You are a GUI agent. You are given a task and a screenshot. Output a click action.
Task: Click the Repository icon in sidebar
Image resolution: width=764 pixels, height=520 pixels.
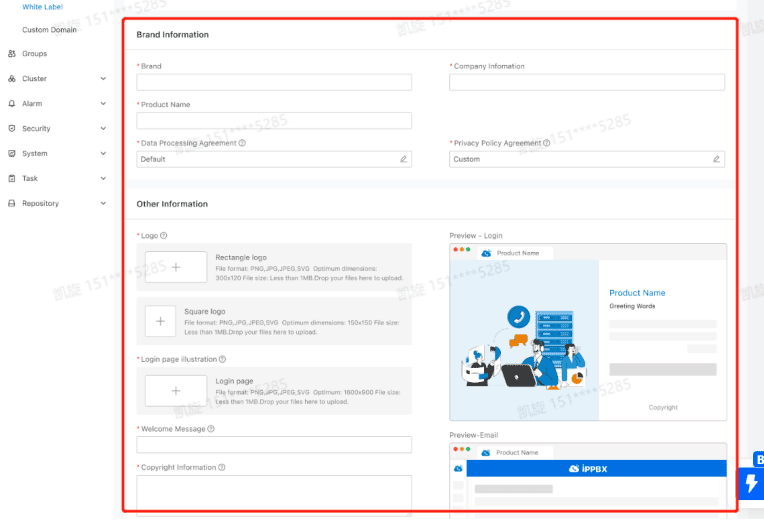tap(12, 203)
